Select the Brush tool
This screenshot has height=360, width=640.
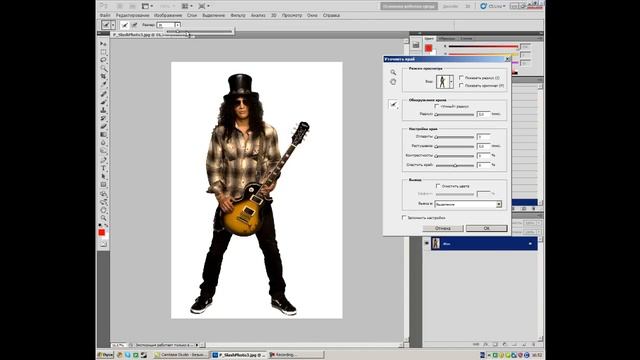click(103, 102)
